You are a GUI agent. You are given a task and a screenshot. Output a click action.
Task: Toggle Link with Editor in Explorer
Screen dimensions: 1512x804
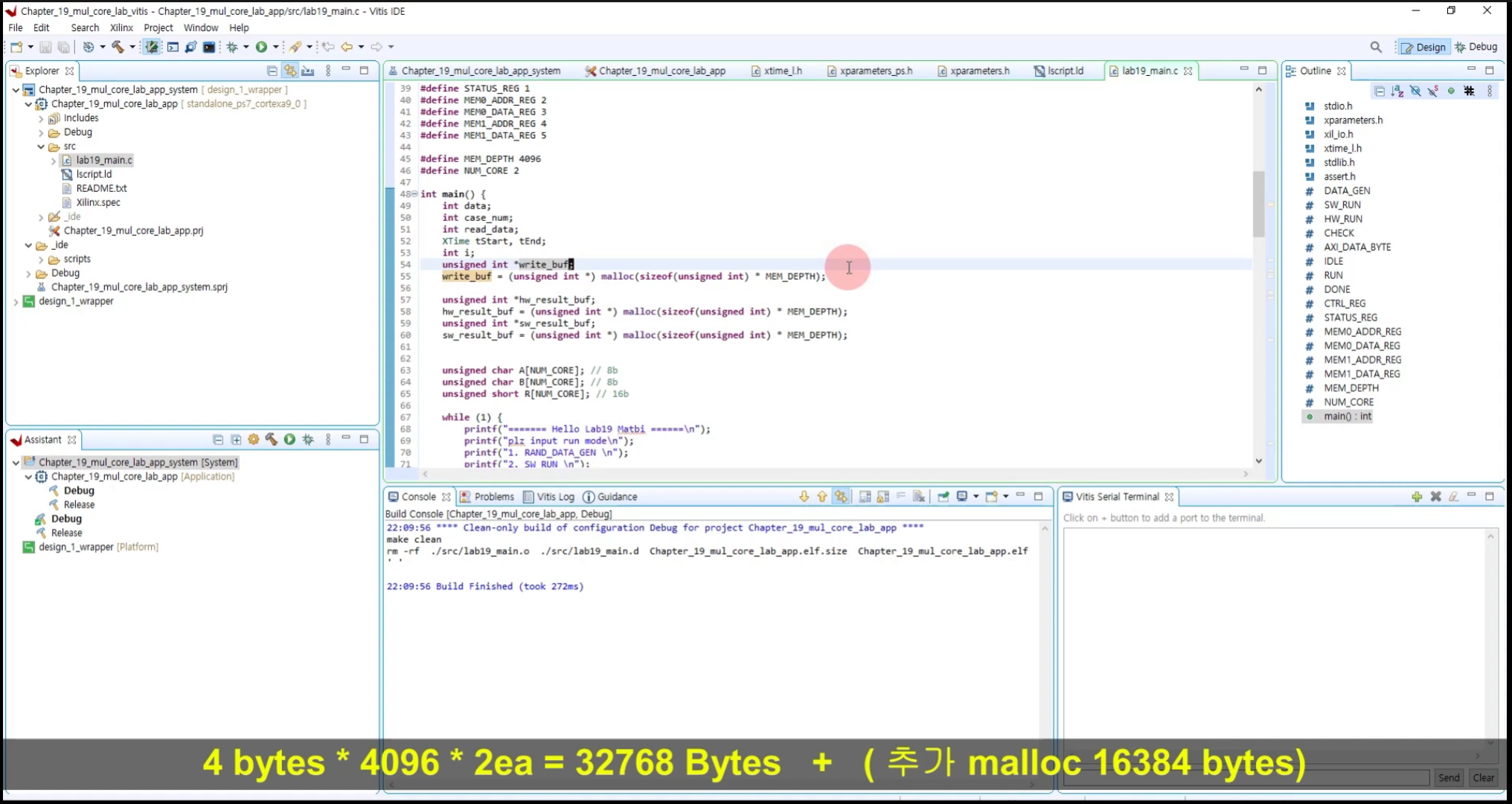tap(290, 71)
